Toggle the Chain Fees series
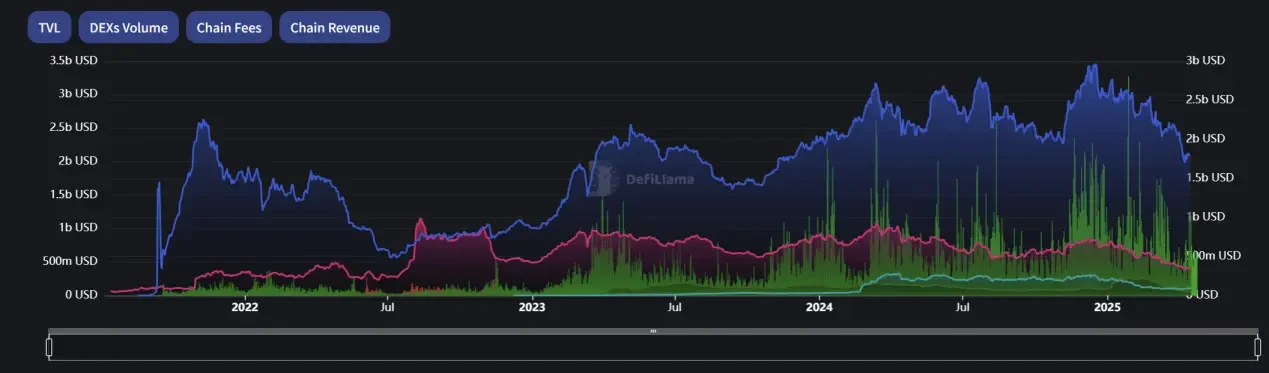1269x373 pixels. [229, 27]
